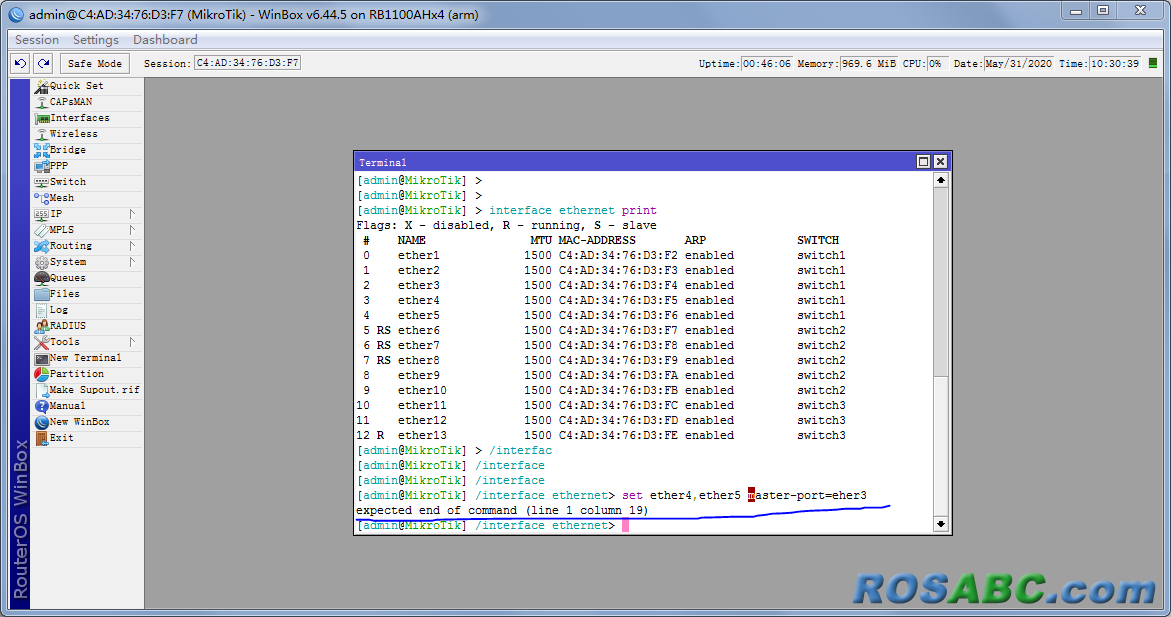
Task: Click the Time field 10:30:39
Action: coord(1115,63)
